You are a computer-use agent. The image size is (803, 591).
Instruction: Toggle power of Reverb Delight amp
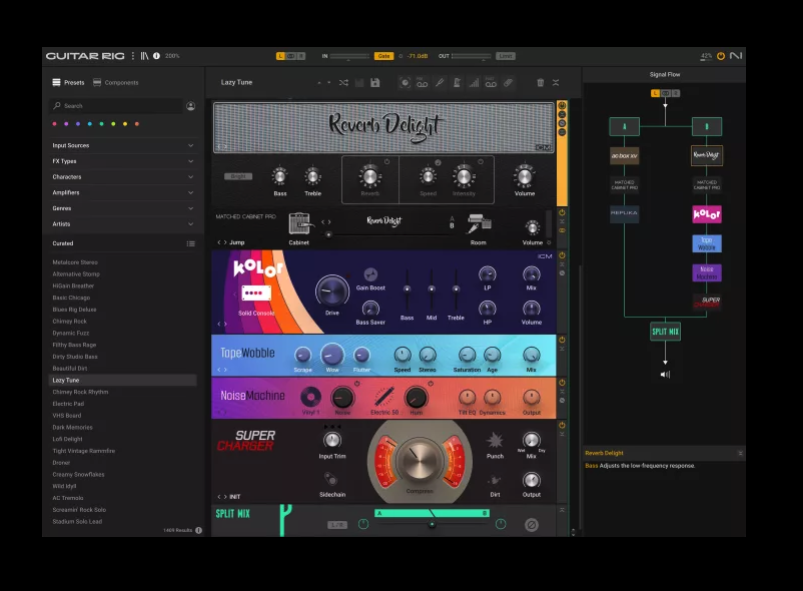point(562,105)
